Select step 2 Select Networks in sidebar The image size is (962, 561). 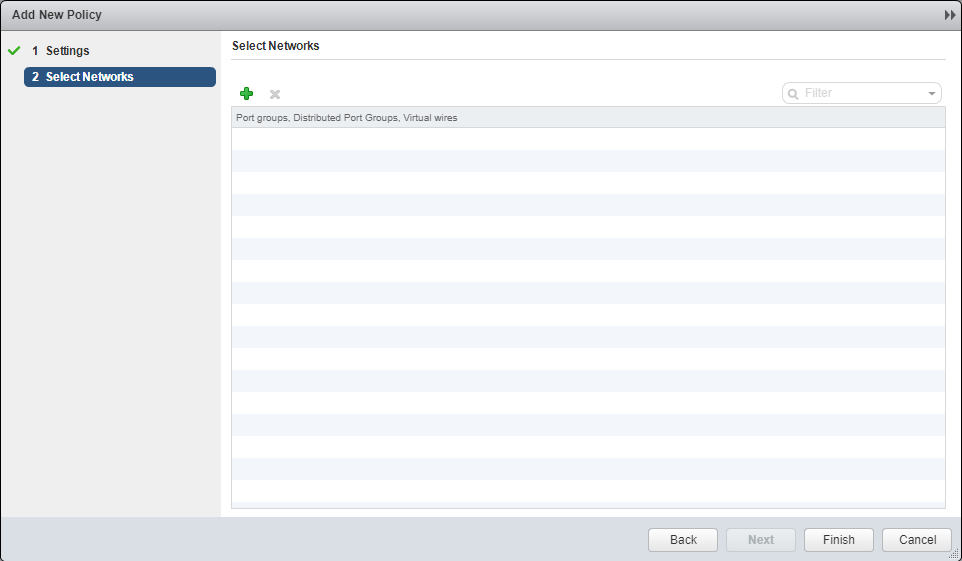pos(119,77)
